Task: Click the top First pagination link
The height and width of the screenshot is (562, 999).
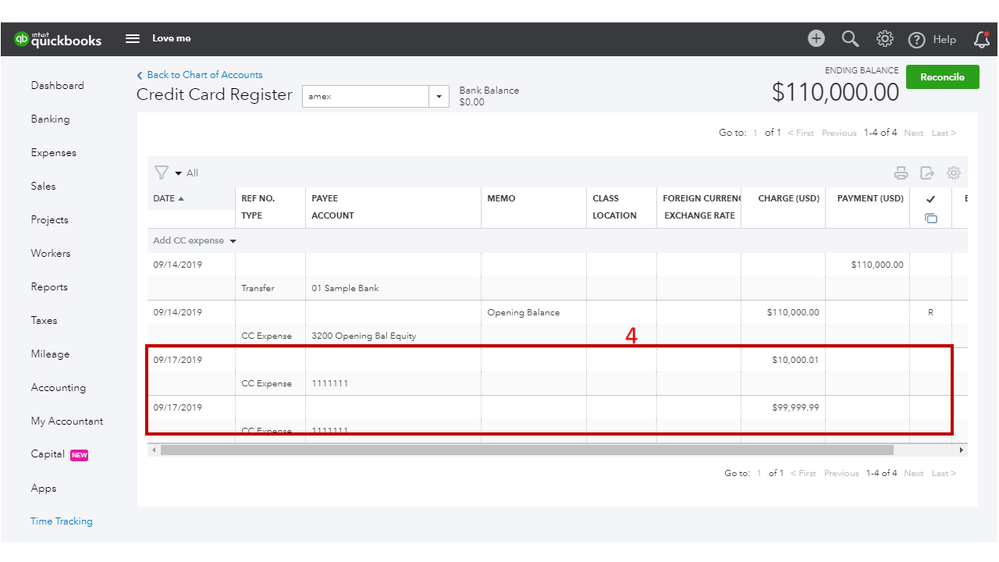Action: (x=801, y=133)
